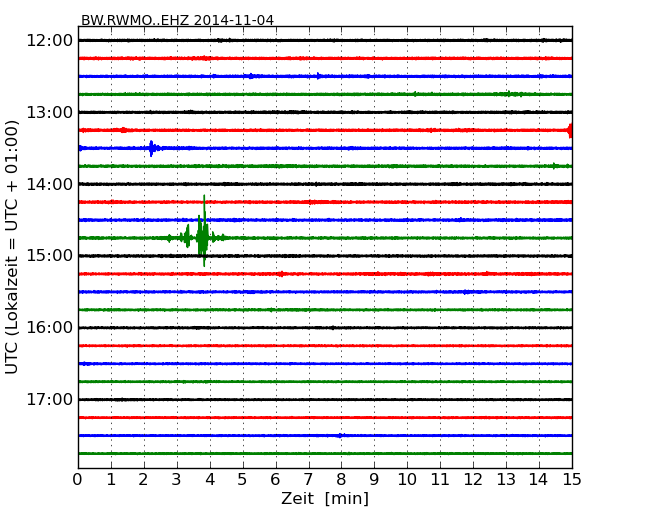Image resolution: width=650 pixels, height=520 pixels.
Task: Click the 17:00 time axis label
Action: (x=50, y=399)
